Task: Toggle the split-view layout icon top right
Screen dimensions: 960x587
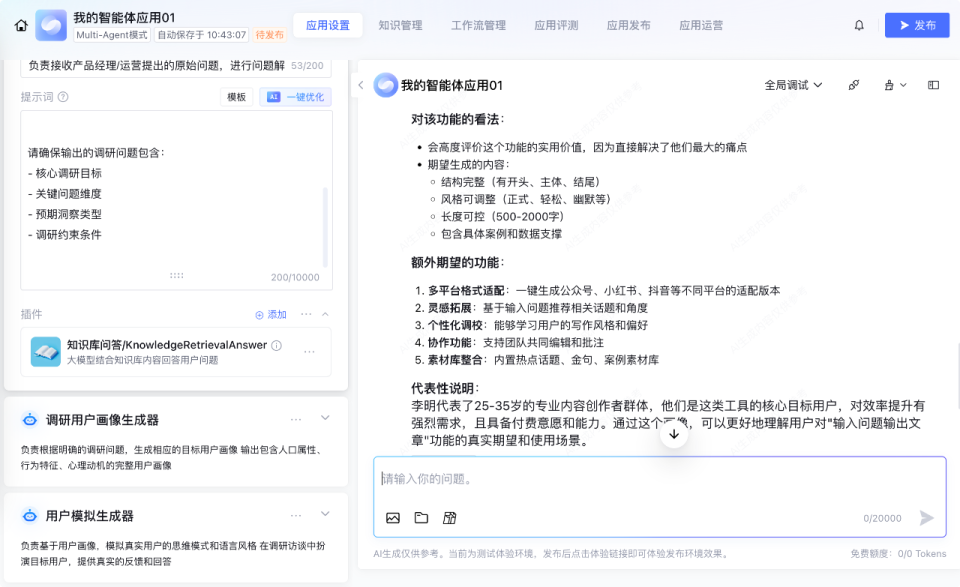Action: pyautogui.click(x=933, y=85)
